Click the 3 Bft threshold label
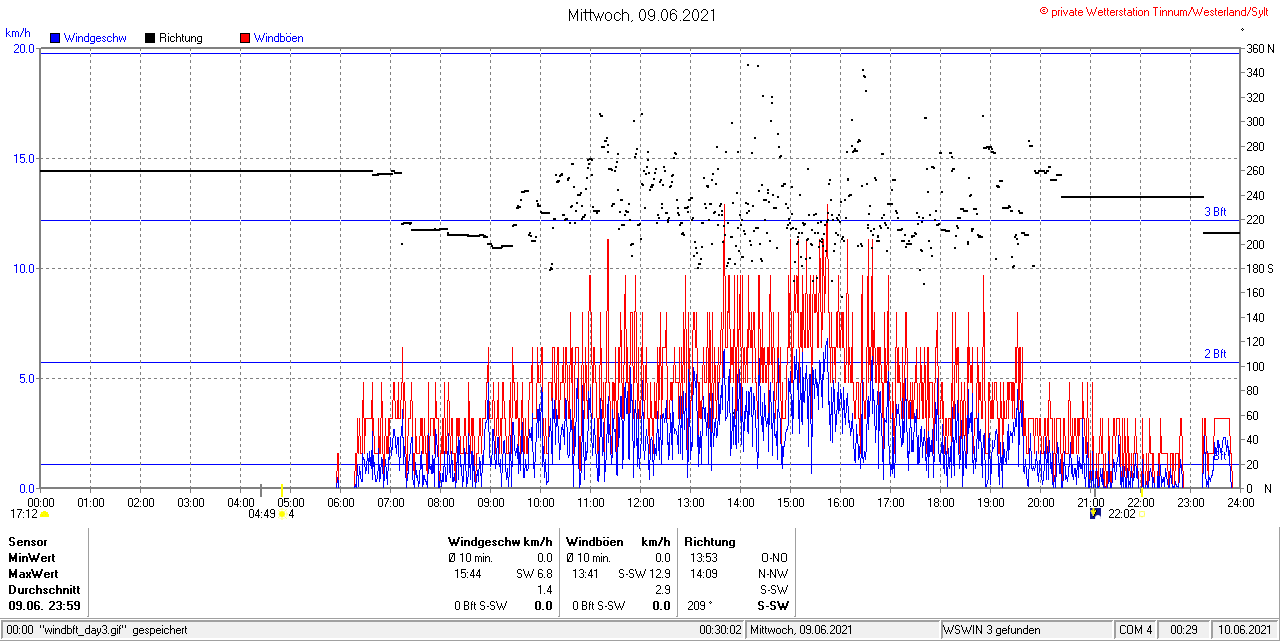 click(1215, 212)
